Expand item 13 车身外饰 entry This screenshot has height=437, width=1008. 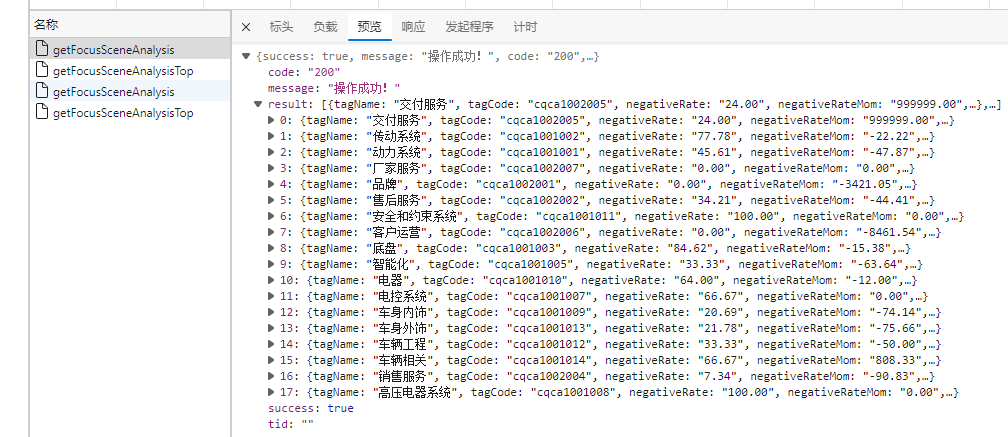pyautogui.click(x=272, y=328)
